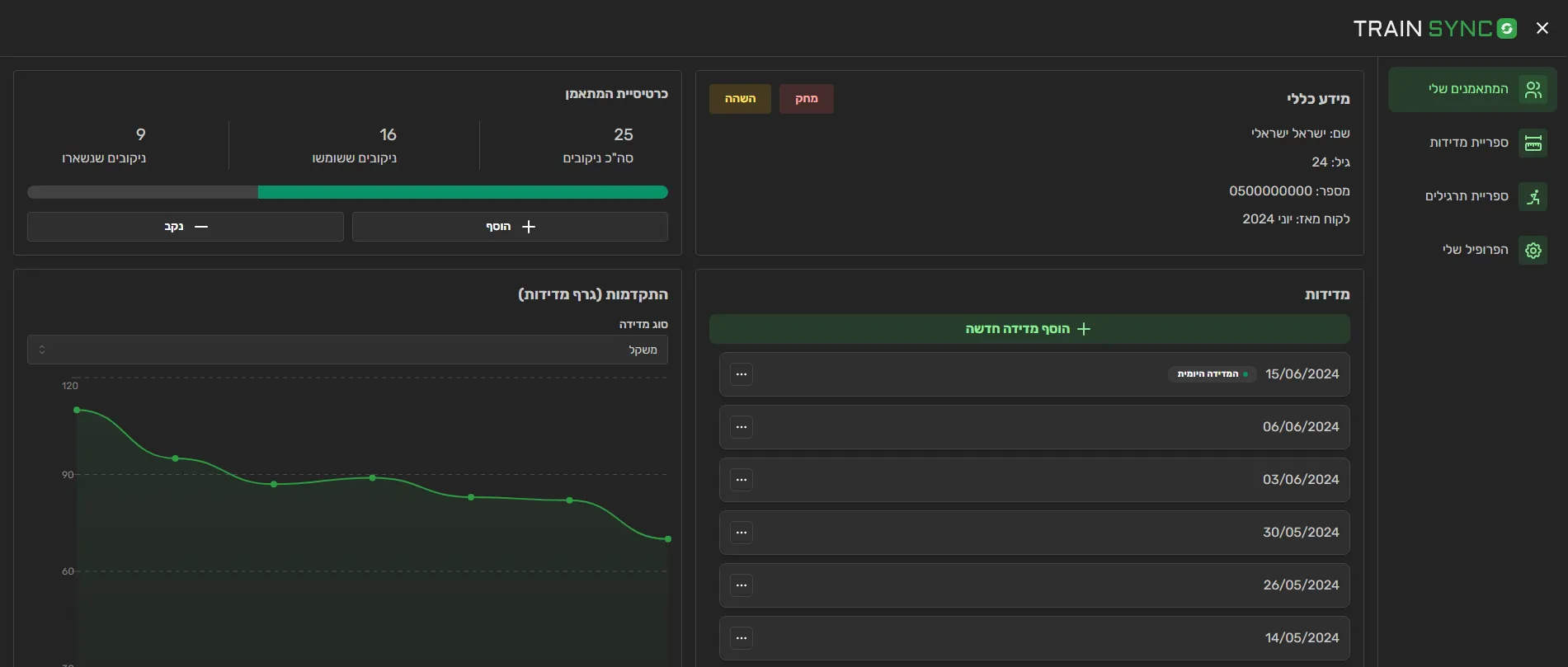
Task: Open the 14/05/2024 measurement row
Action: (x=1034, y=638)
